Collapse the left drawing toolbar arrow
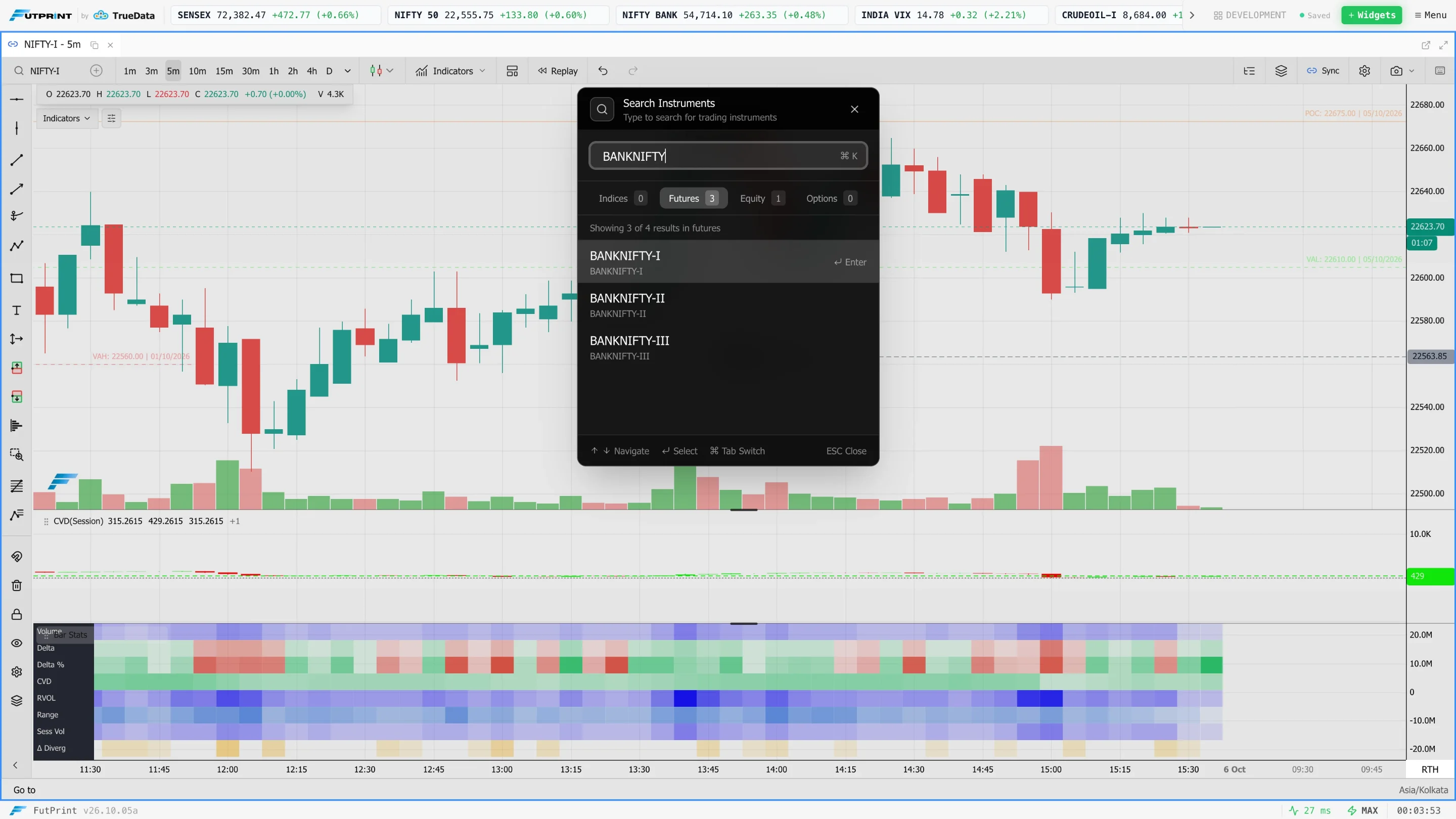The image size is (1456, 819). [x=15, y=765]
